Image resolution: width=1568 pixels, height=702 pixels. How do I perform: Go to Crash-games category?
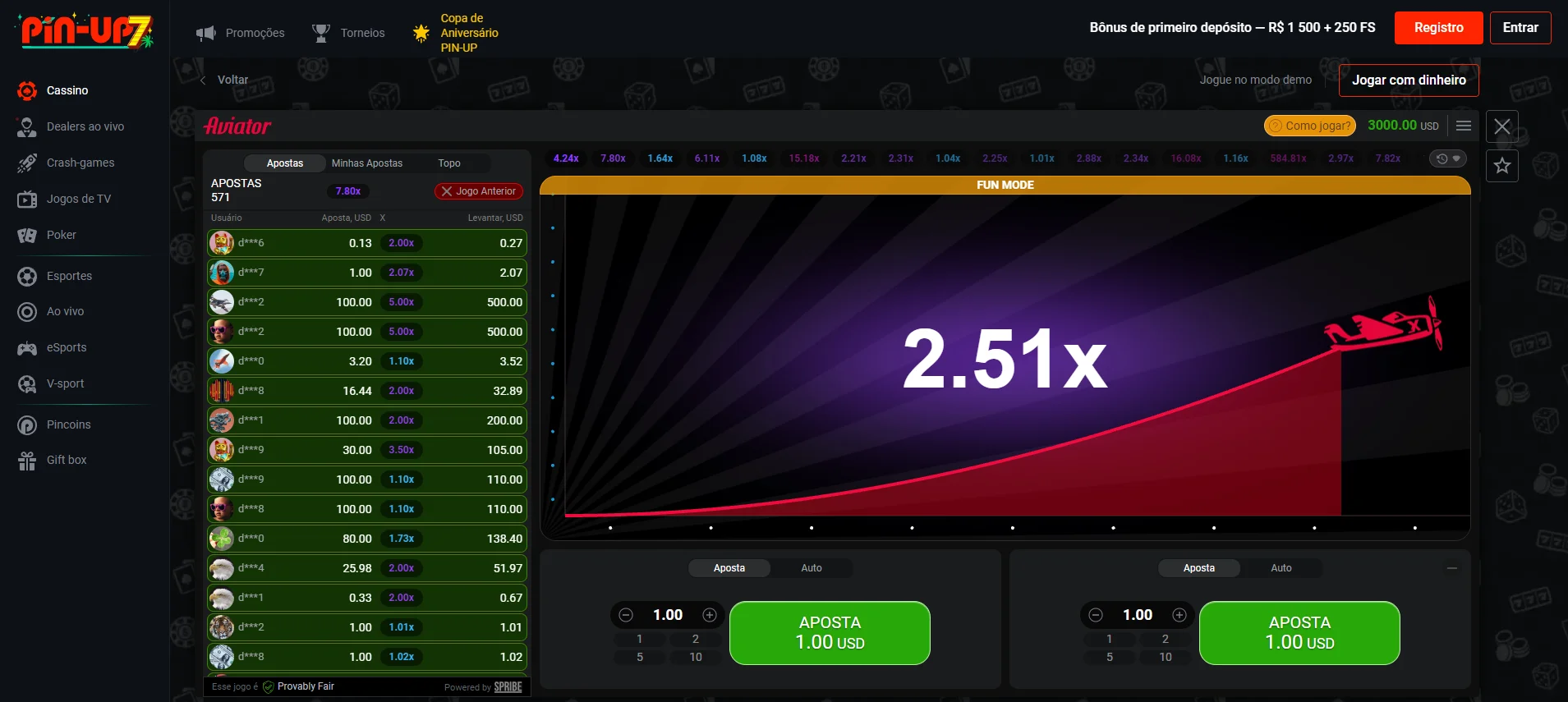point(67,163)
